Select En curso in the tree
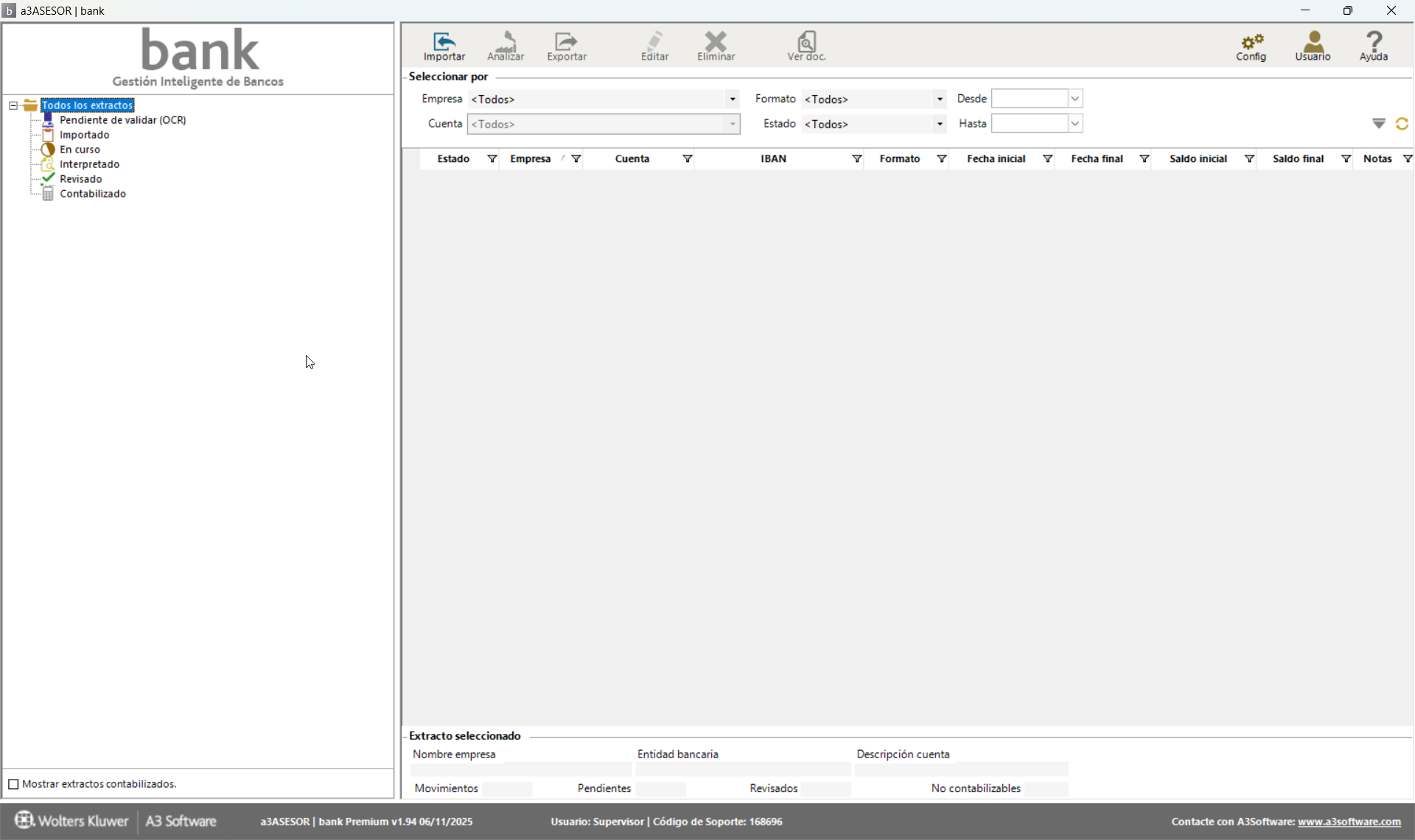The image size is (1415, 840). point(80,150)
